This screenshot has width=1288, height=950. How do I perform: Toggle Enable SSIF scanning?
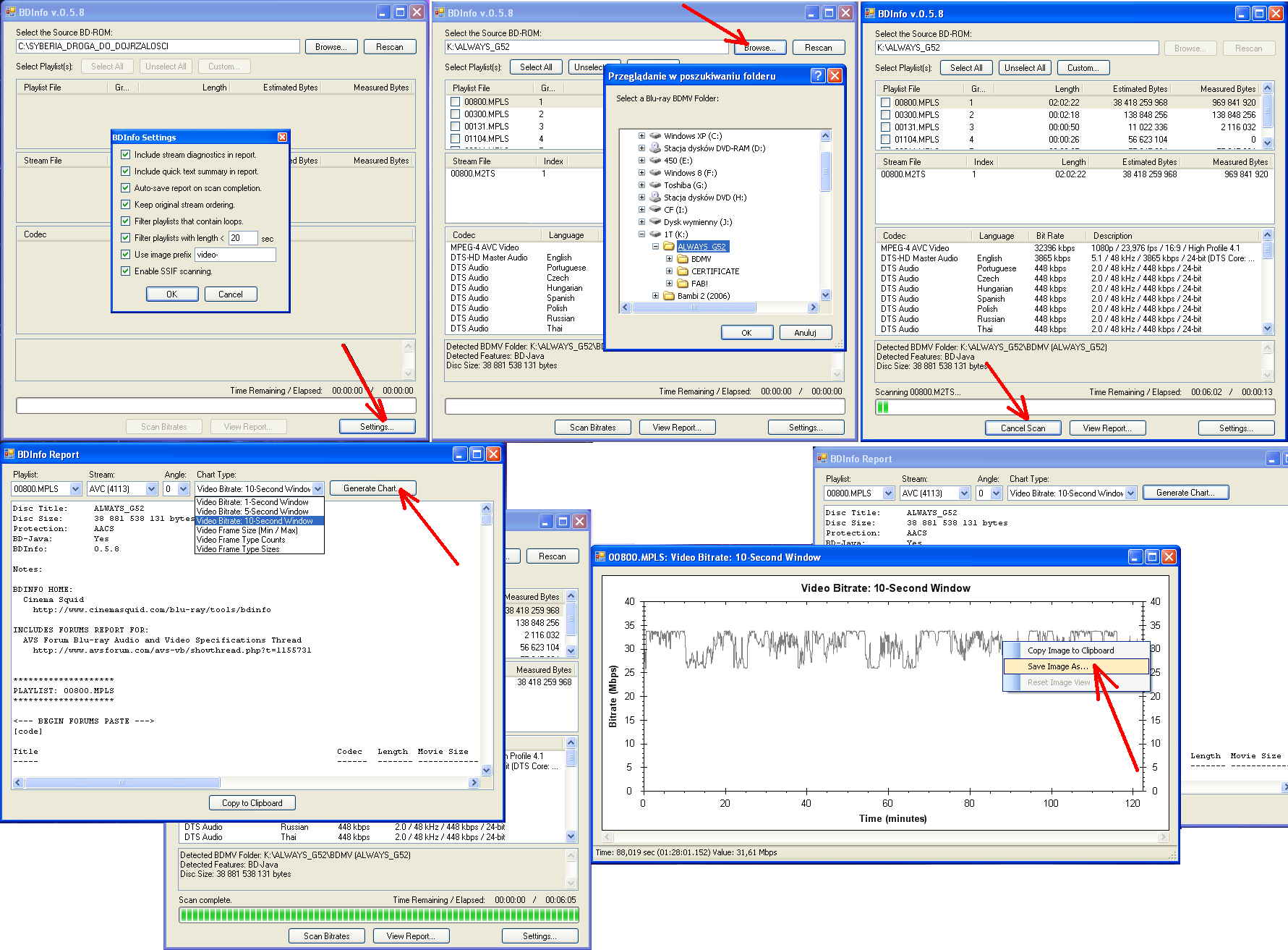[x=126, y=271]
